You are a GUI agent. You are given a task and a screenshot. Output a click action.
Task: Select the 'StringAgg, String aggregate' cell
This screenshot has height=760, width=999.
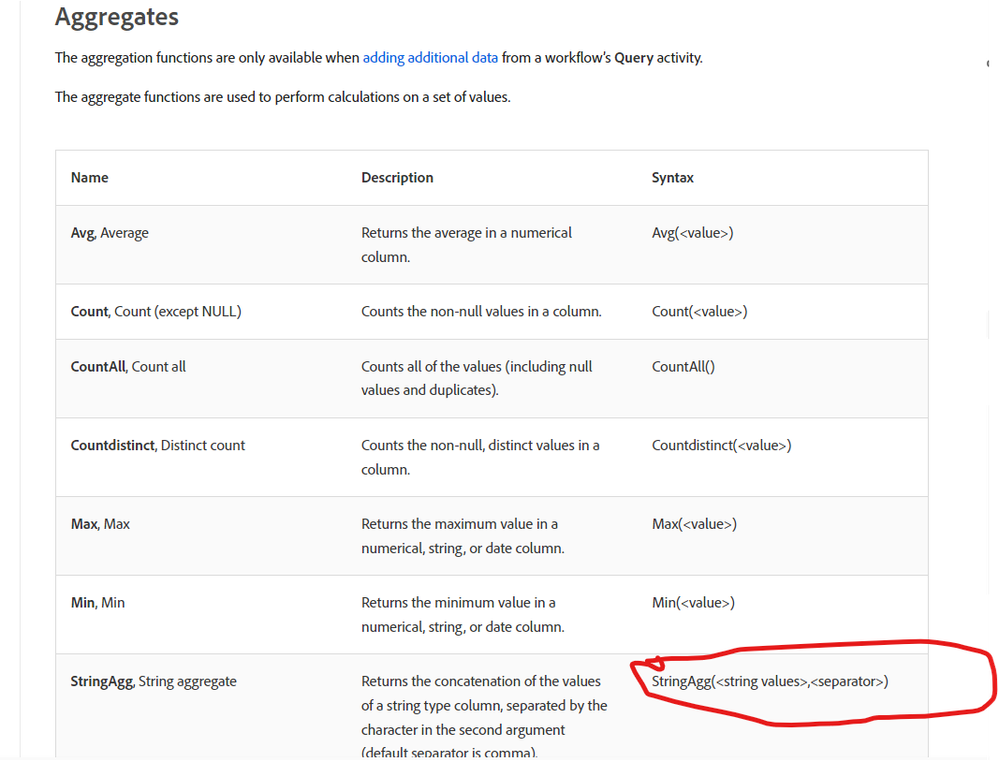tap(154, 682)
